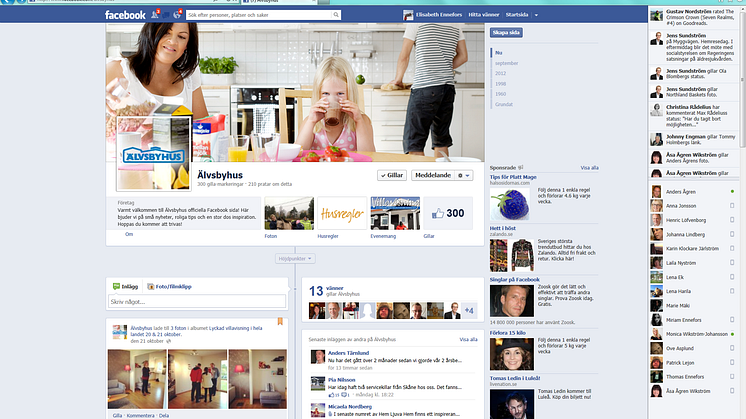Toggle the Gillar like button
746x419 pixels.
390,175
